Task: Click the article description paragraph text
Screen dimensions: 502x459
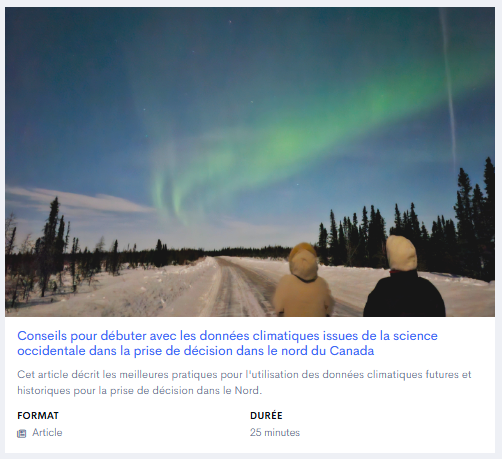Action: pos(244,382)
